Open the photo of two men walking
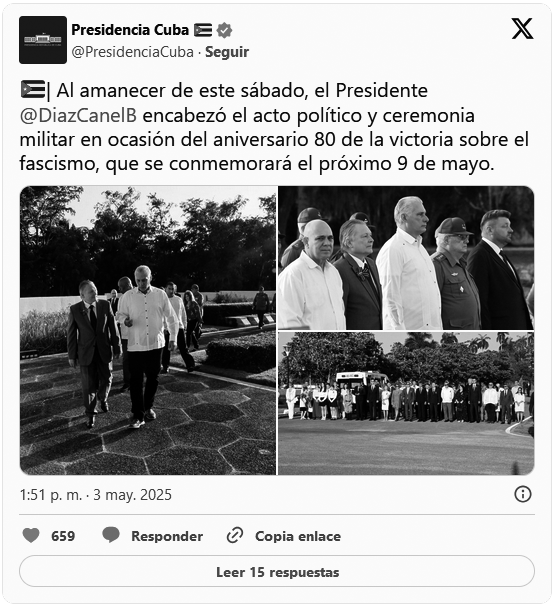555x608 pixels. pos(148,330)
